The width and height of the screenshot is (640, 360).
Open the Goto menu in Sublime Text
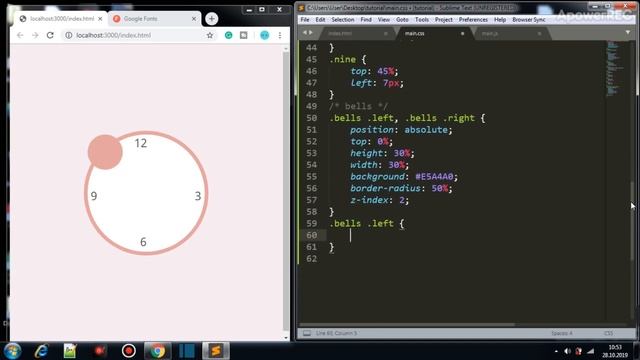point(402,20)
